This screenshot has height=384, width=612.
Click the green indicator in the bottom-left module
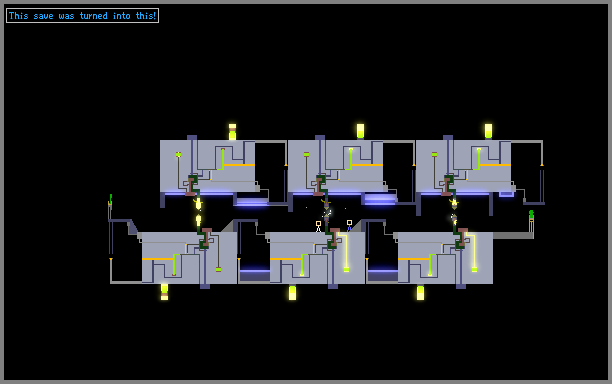219,269
